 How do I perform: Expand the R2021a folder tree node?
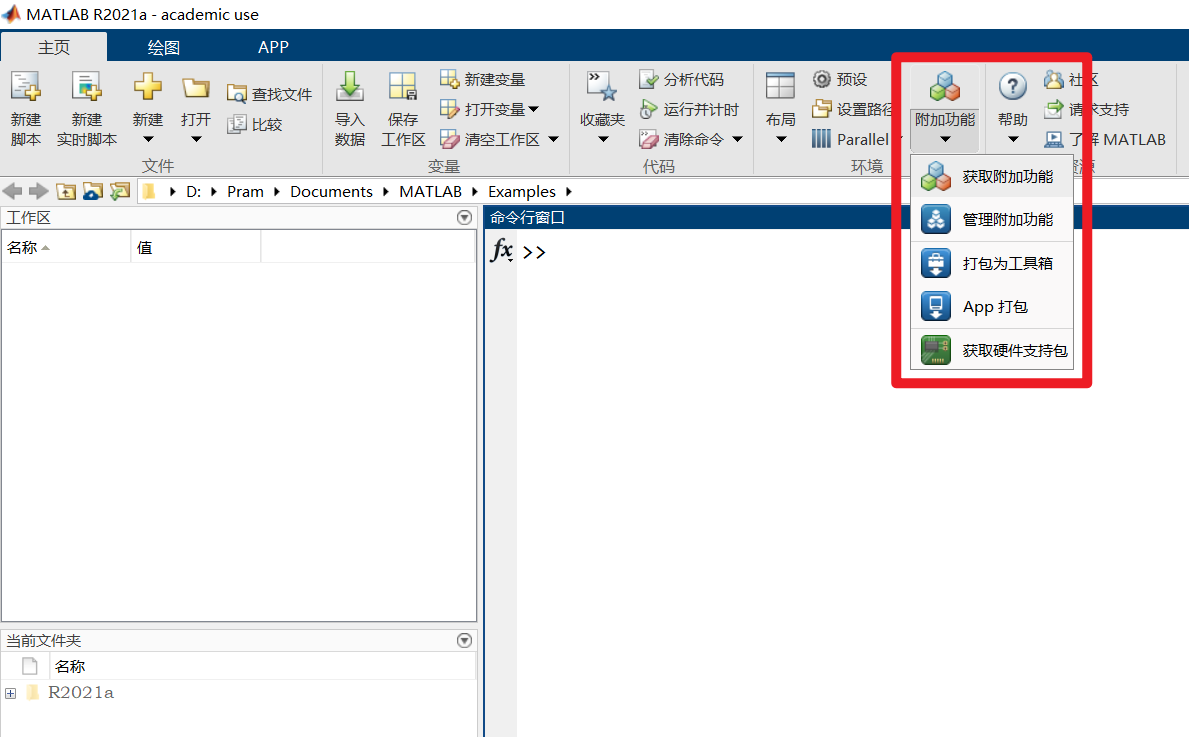tap(11, 693)
